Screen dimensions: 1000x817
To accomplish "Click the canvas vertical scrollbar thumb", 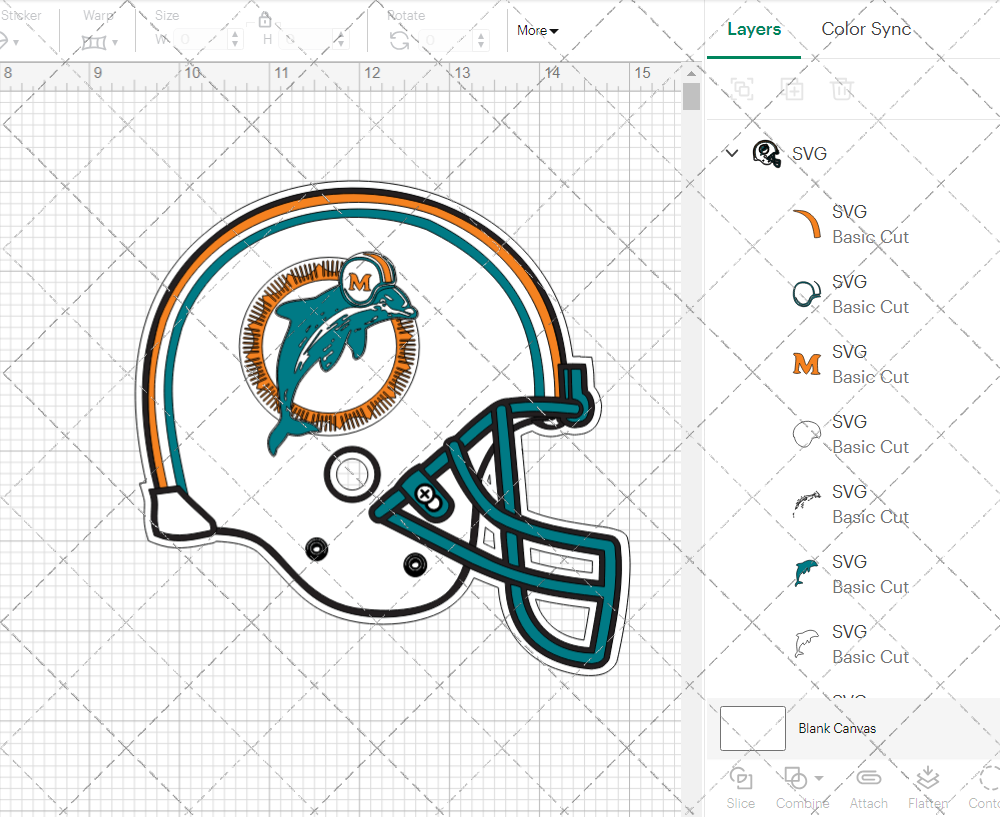I will click(691, 97).
